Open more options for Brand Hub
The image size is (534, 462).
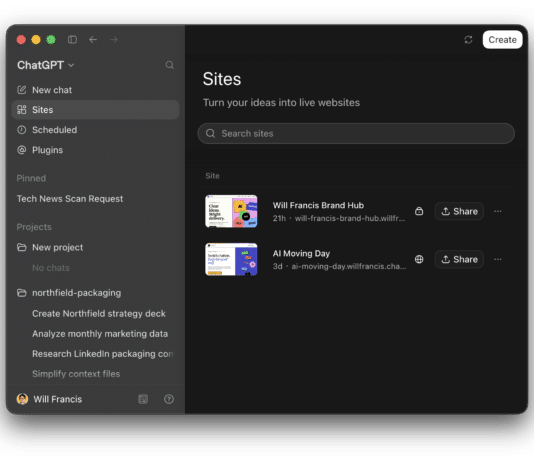(498, 211)
